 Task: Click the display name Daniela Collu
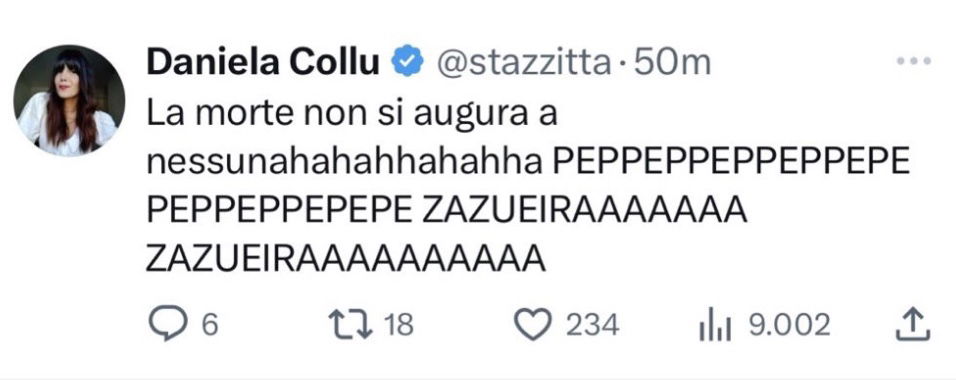pos(262,62)
